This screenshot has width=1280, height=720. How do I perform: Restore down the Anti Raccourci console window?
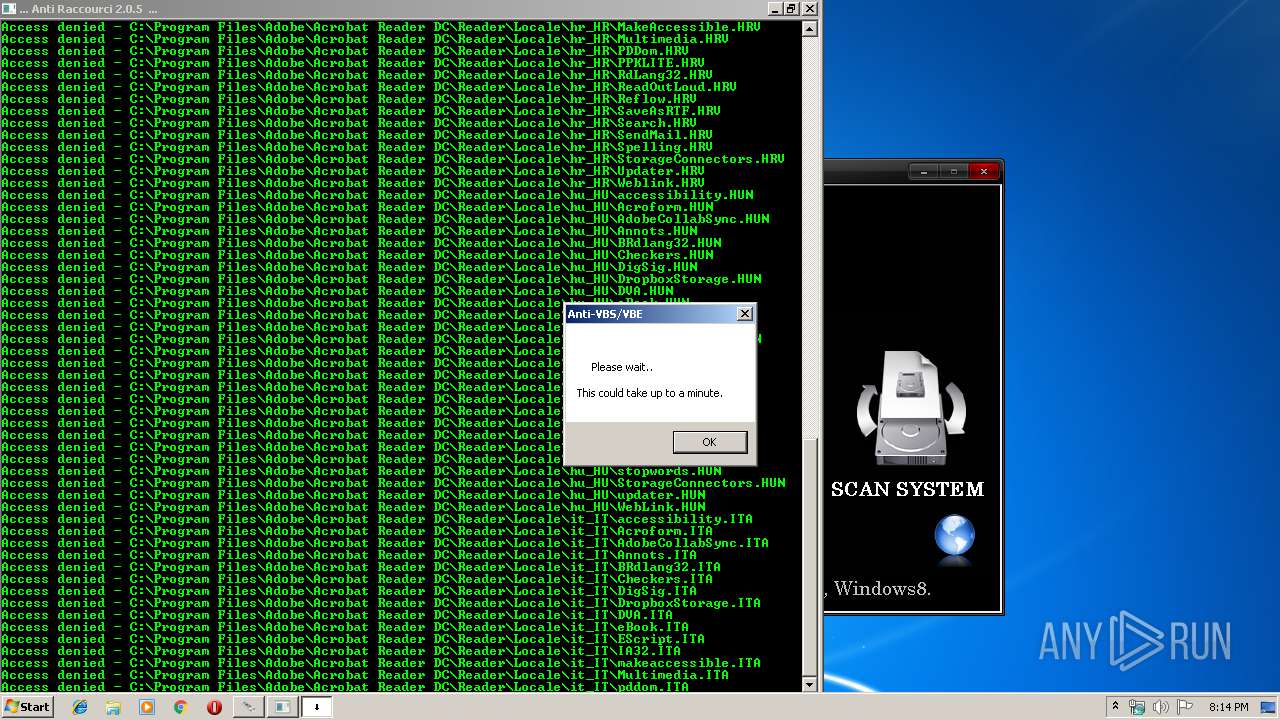point(791,9)
